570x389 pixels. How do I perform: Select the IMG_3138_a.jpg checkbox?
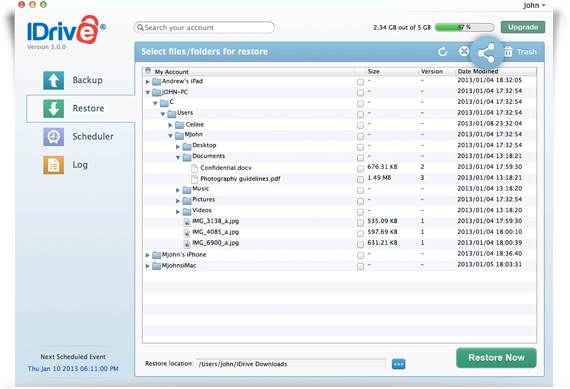pyautogui.click(x=360, y=223)
